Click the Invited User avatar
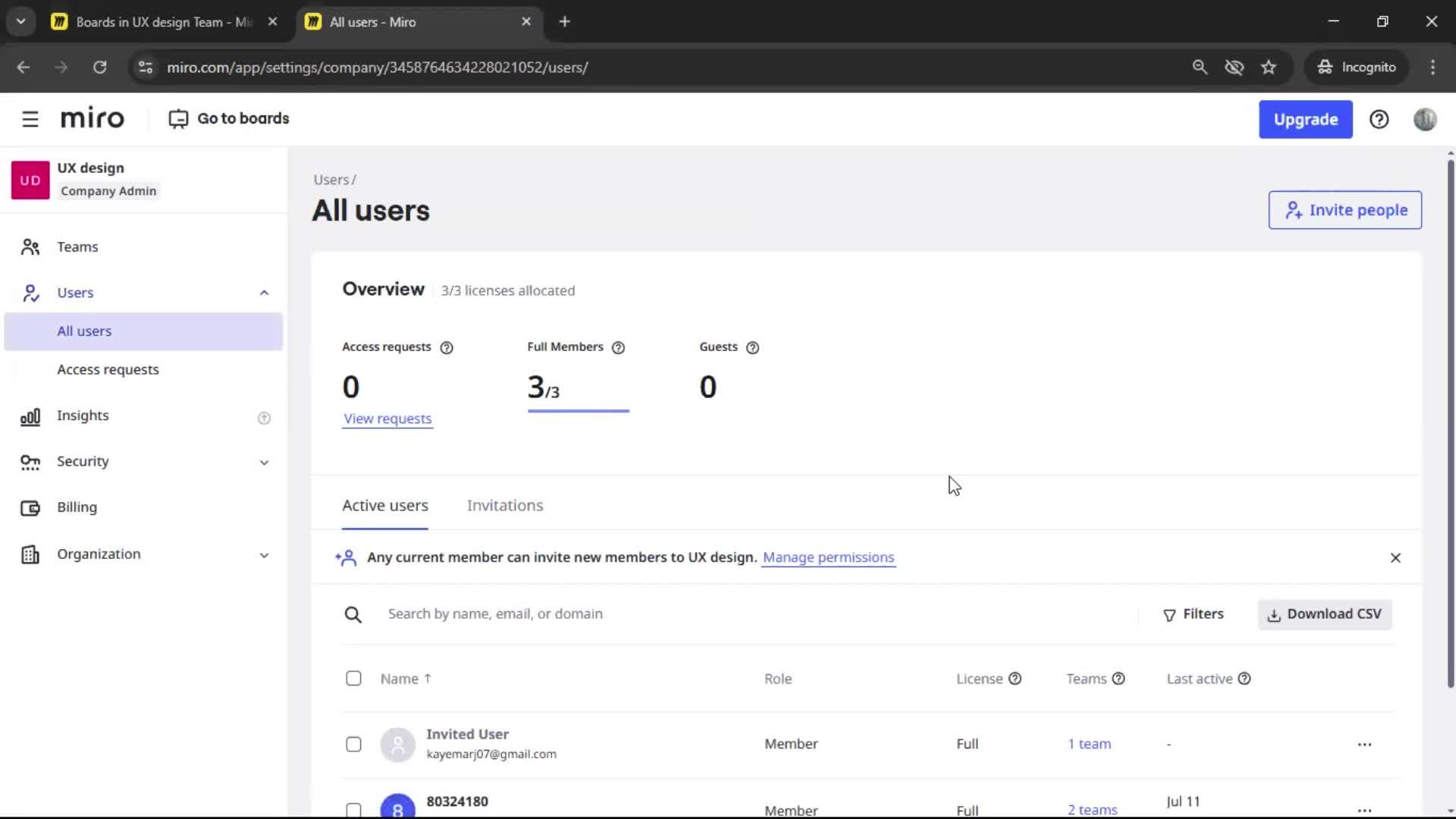The height and width of the screenshot is (819, 1456). tap(397, 744)
